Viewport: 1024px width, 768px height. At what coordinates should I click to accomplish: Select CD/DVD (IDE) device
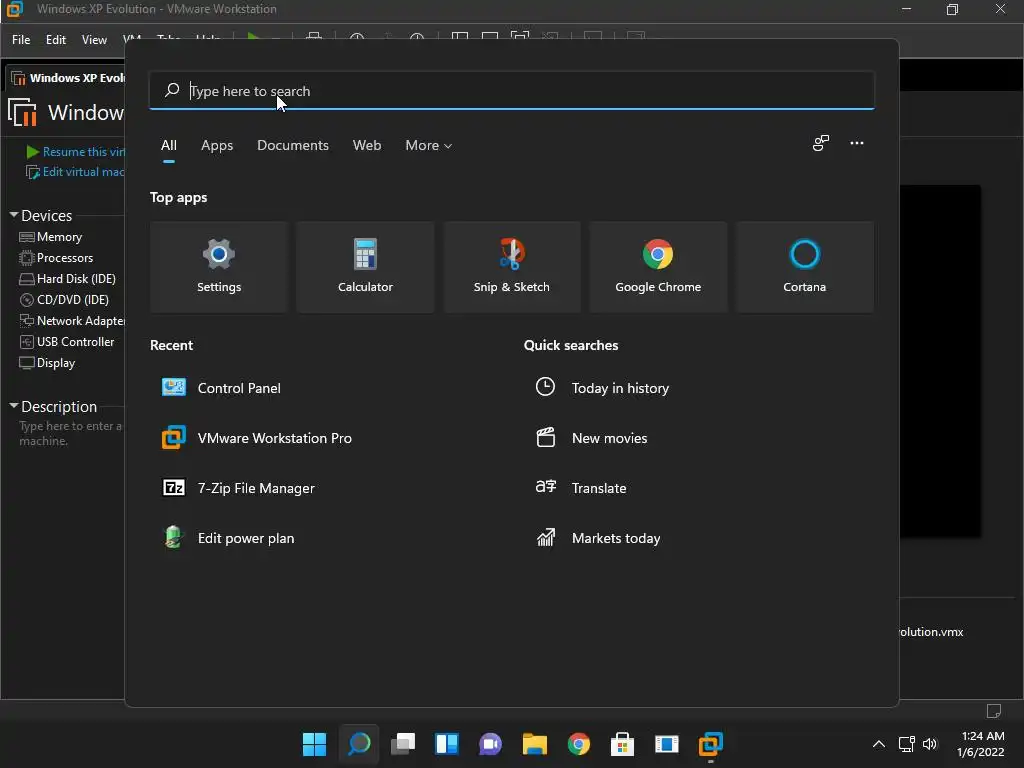[x=64, y=300]
